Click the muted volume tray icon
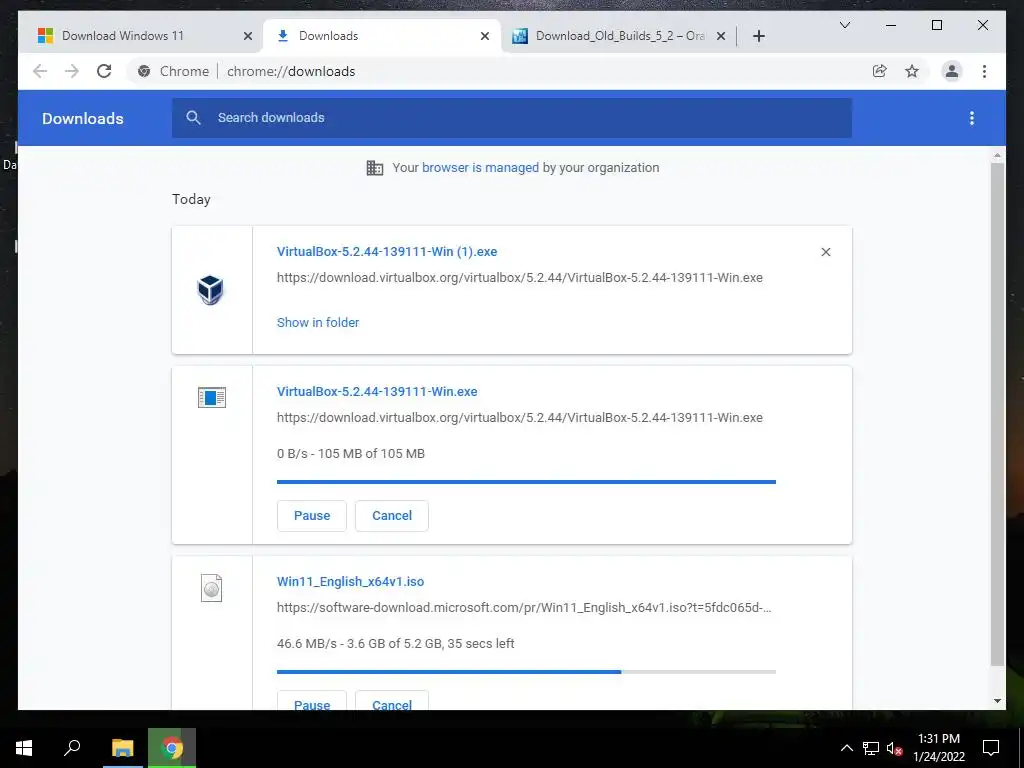1024x768 pixels. [894, 748]
